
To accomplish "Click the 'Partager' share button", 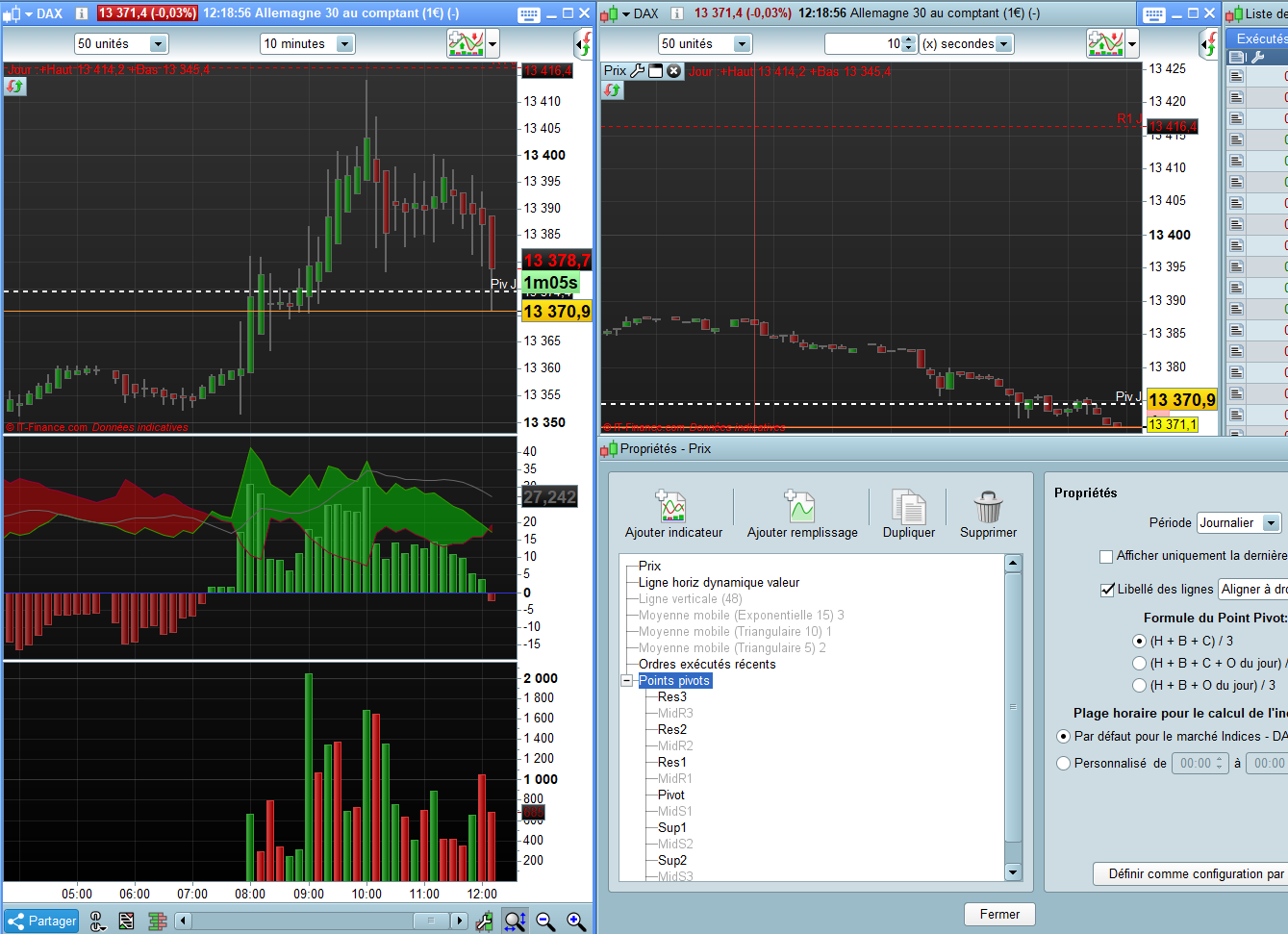I will point(41,921).
